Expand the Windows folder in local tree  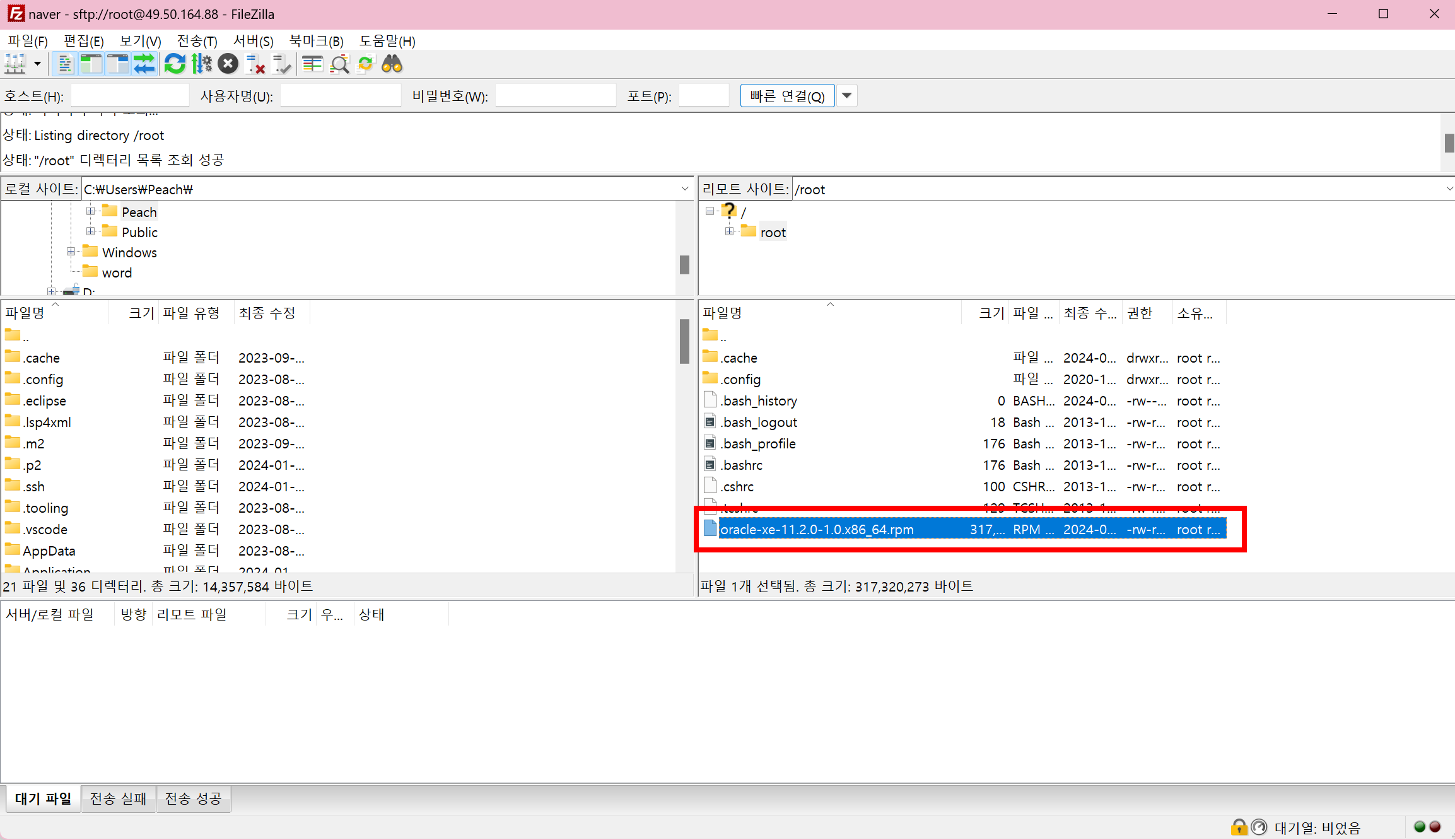(71, 252)
